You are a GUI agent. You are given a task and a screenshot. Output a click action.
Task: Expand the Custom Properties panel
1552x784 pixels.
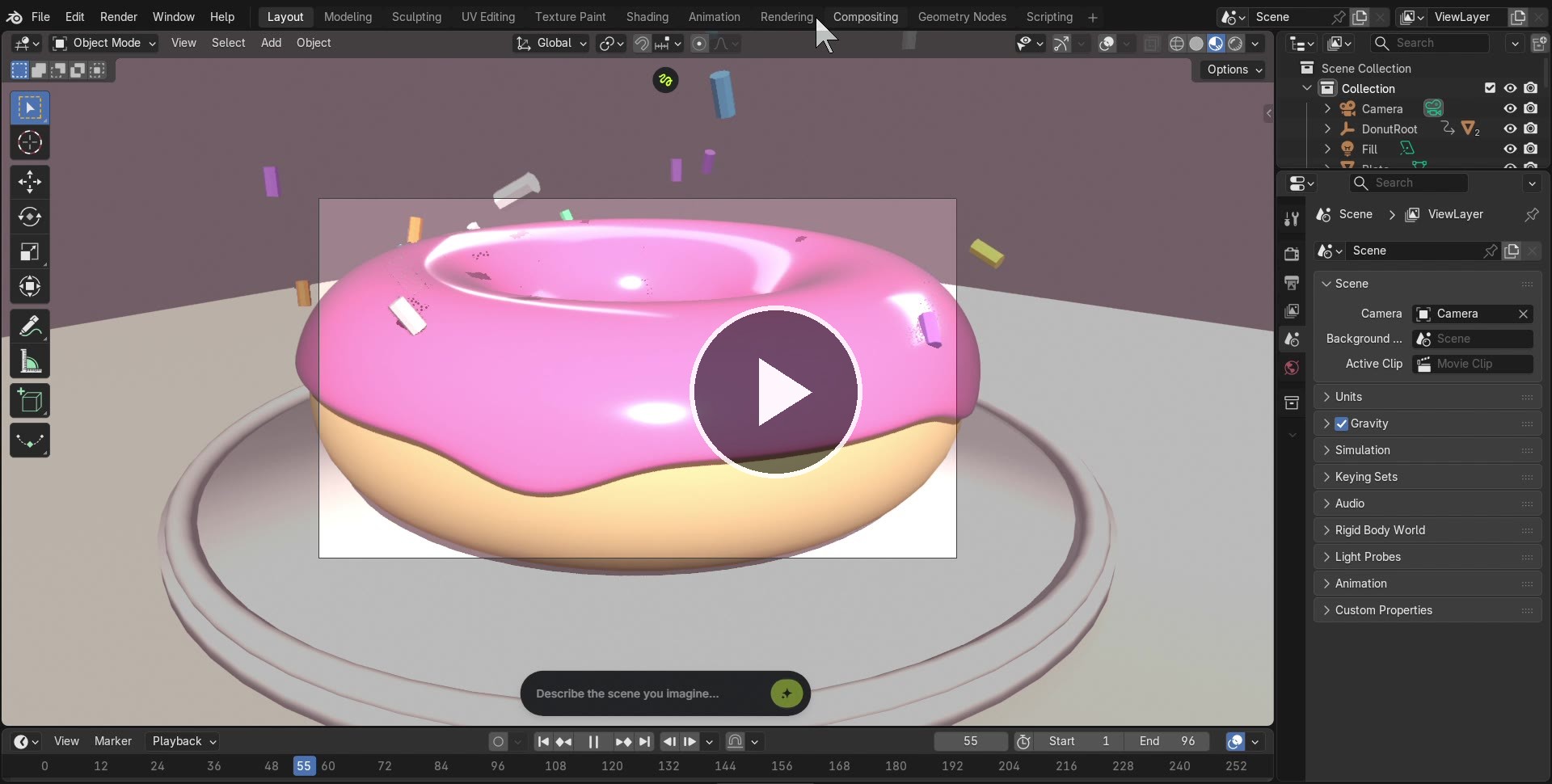point(1428,610)
